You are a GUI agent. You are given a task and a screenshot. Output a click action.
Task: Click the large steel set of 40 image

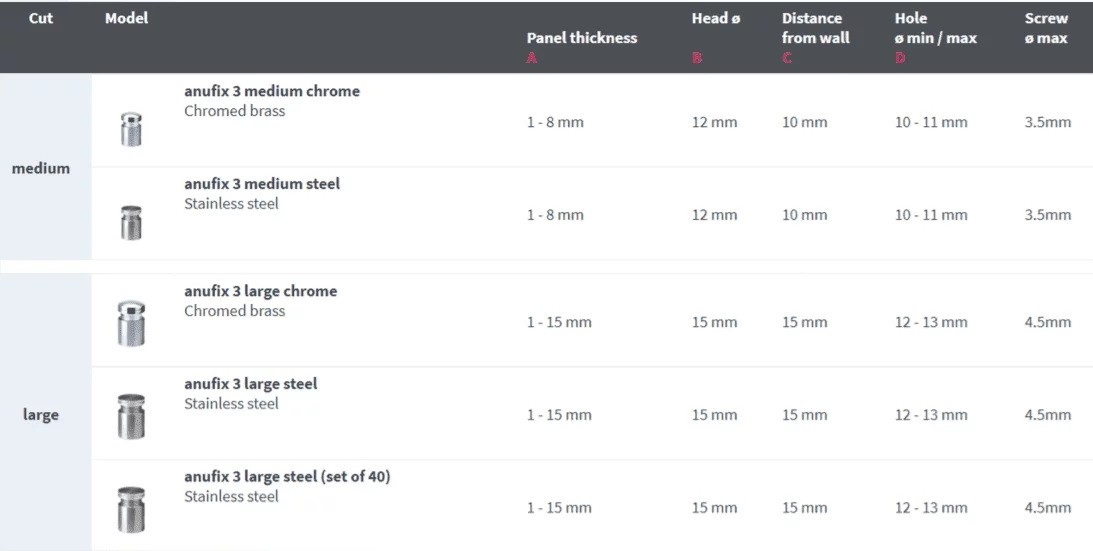coord(131,508)
